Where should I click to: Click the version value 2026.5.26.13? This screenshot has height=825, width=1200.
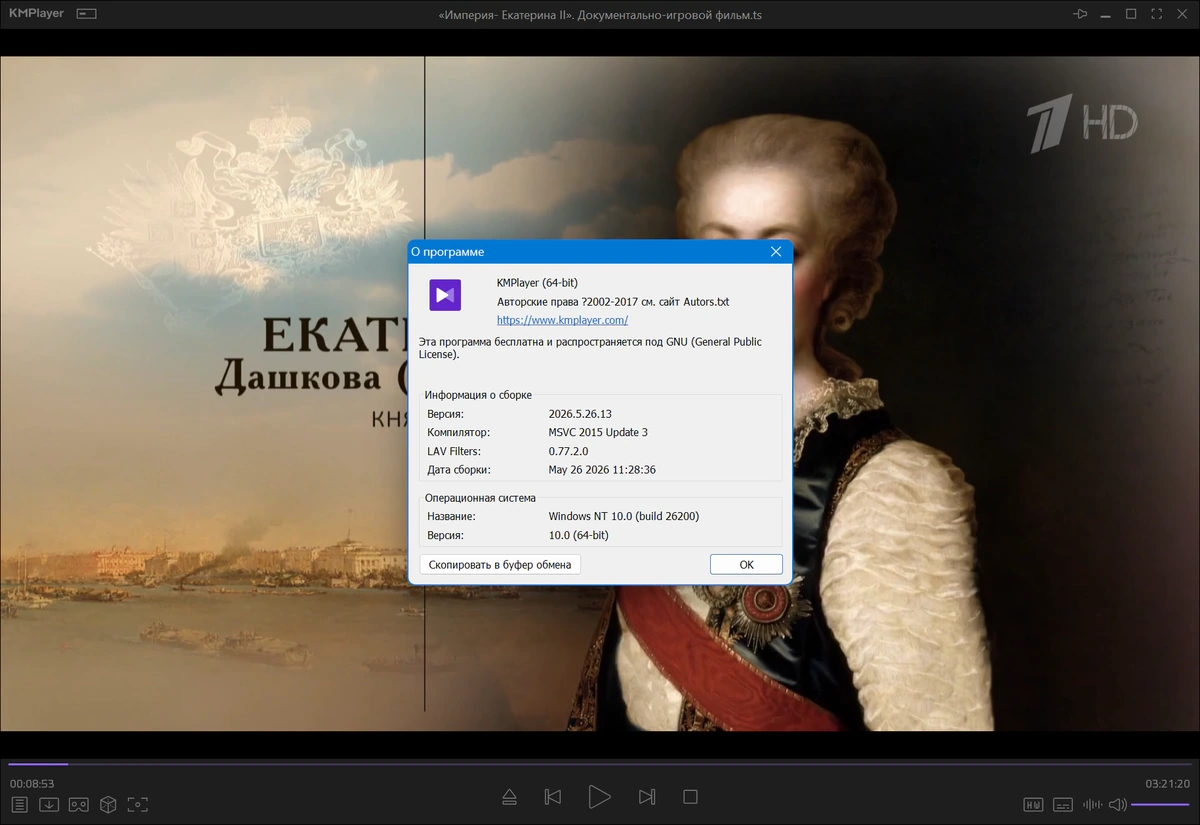[580, 414]
